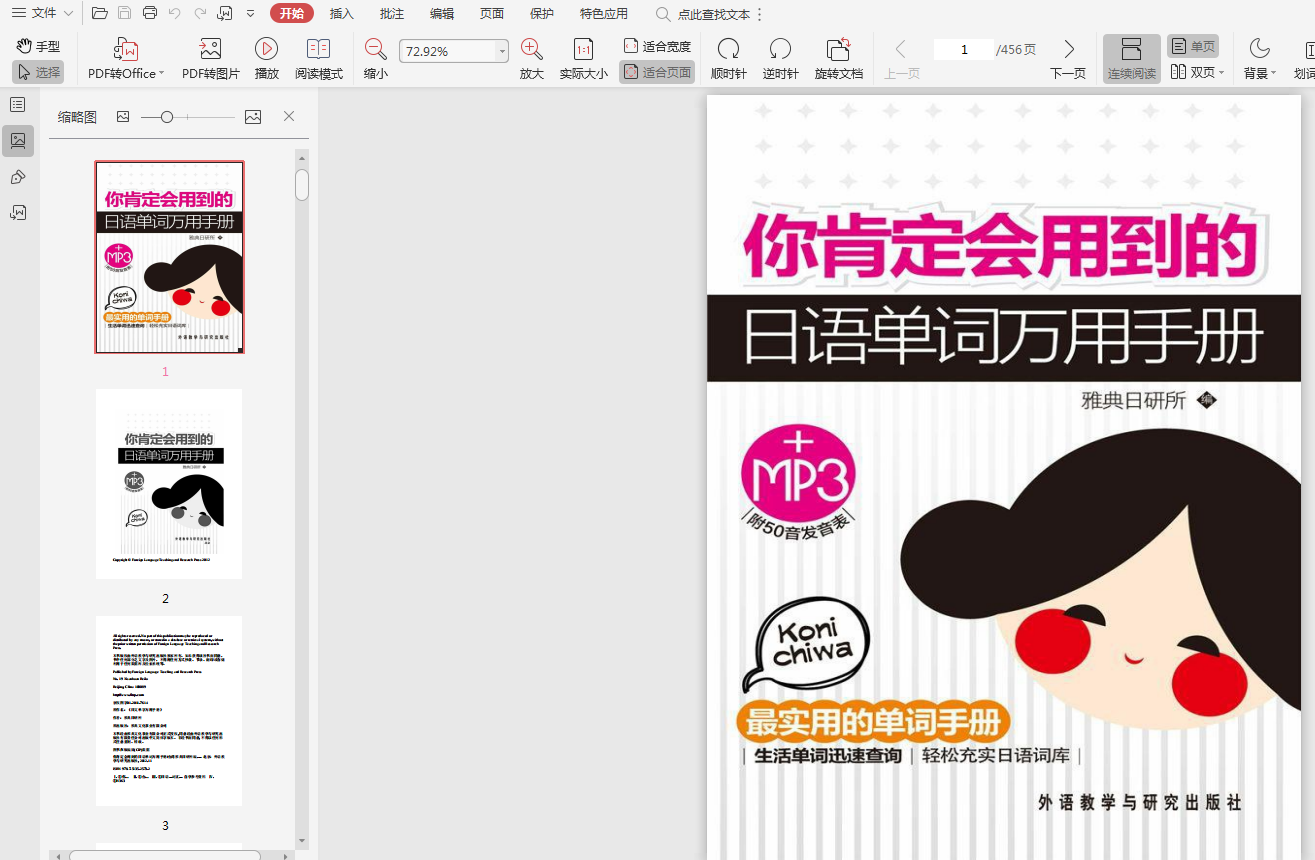Open the 文件 menu dropdown
The width and height of the screenshot is (1315, 860).
point(42,13)
